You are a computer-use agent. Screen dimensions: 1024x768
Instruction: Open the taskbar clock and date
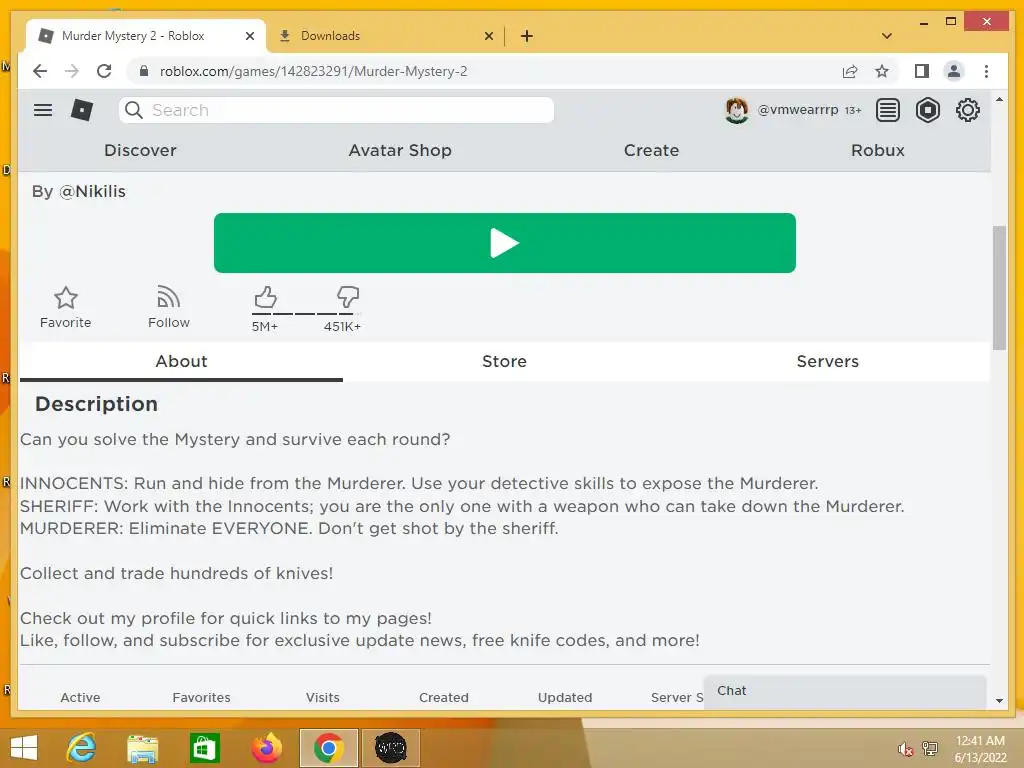click(980, 749)
